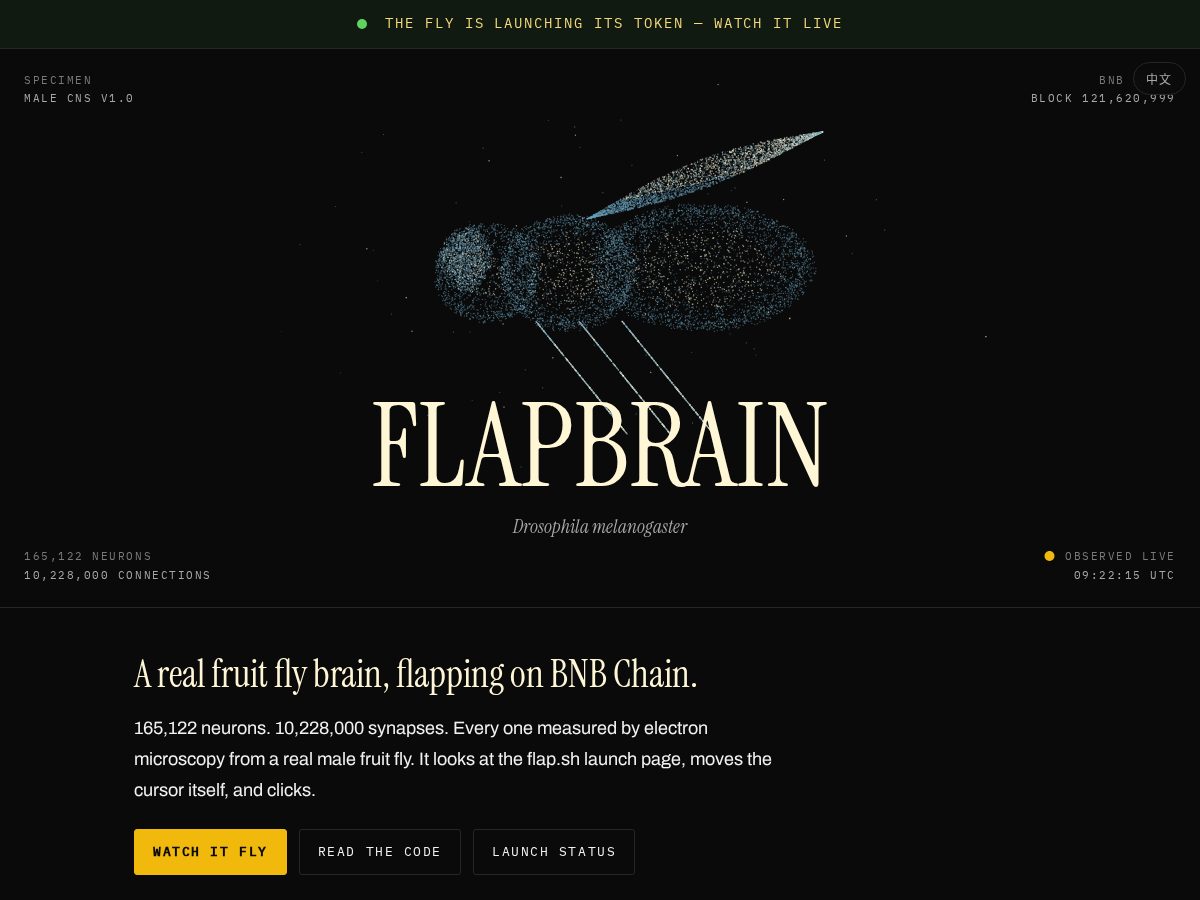Viewport: 1200px width, 900px height.
Task: Click the OBSERVED LIVE label
Action: click(1120, 557)
